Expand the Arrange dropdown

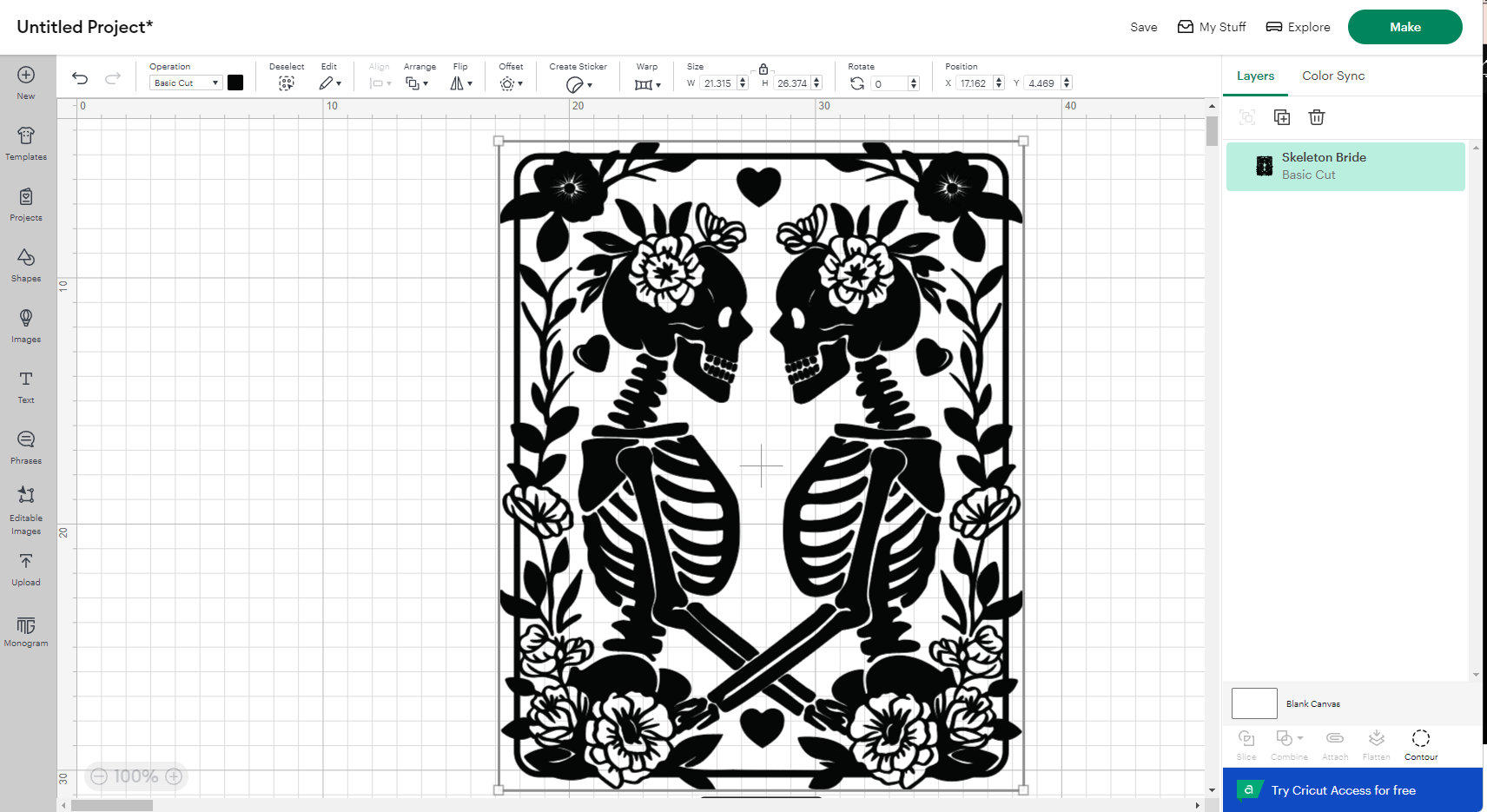(418, 83)
